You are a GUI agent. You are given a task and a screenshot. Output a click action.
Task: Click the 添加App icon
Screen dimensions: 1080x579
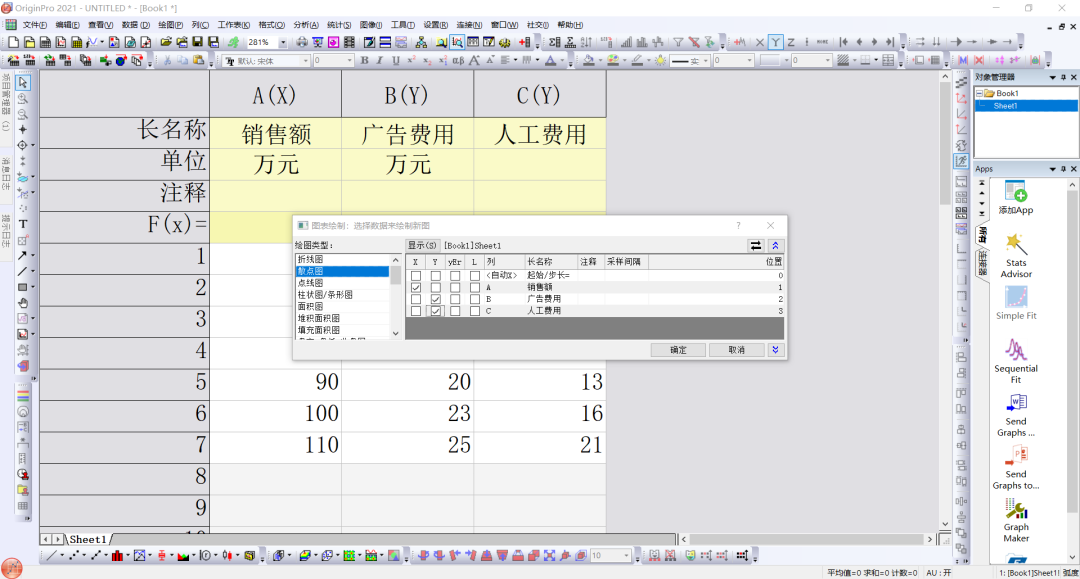tap(1016, 192)
